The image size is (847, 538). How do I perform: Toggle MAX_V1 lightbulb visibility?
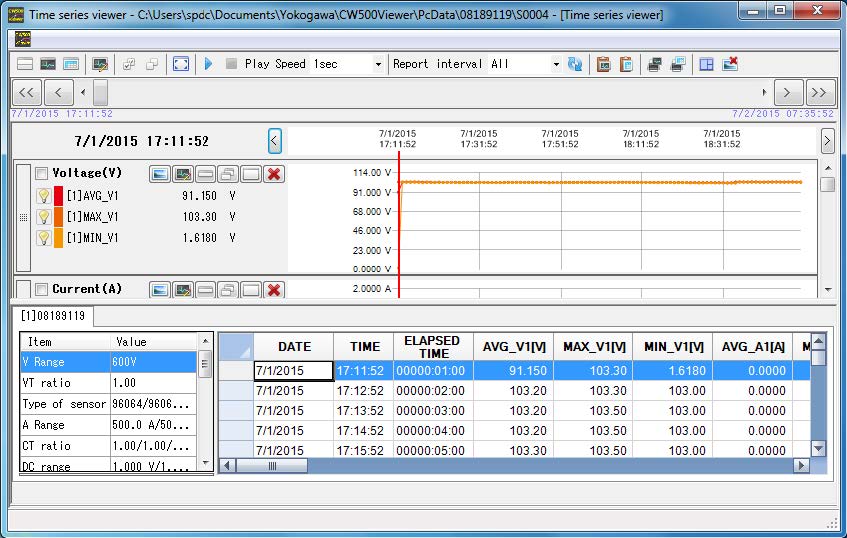44,217
